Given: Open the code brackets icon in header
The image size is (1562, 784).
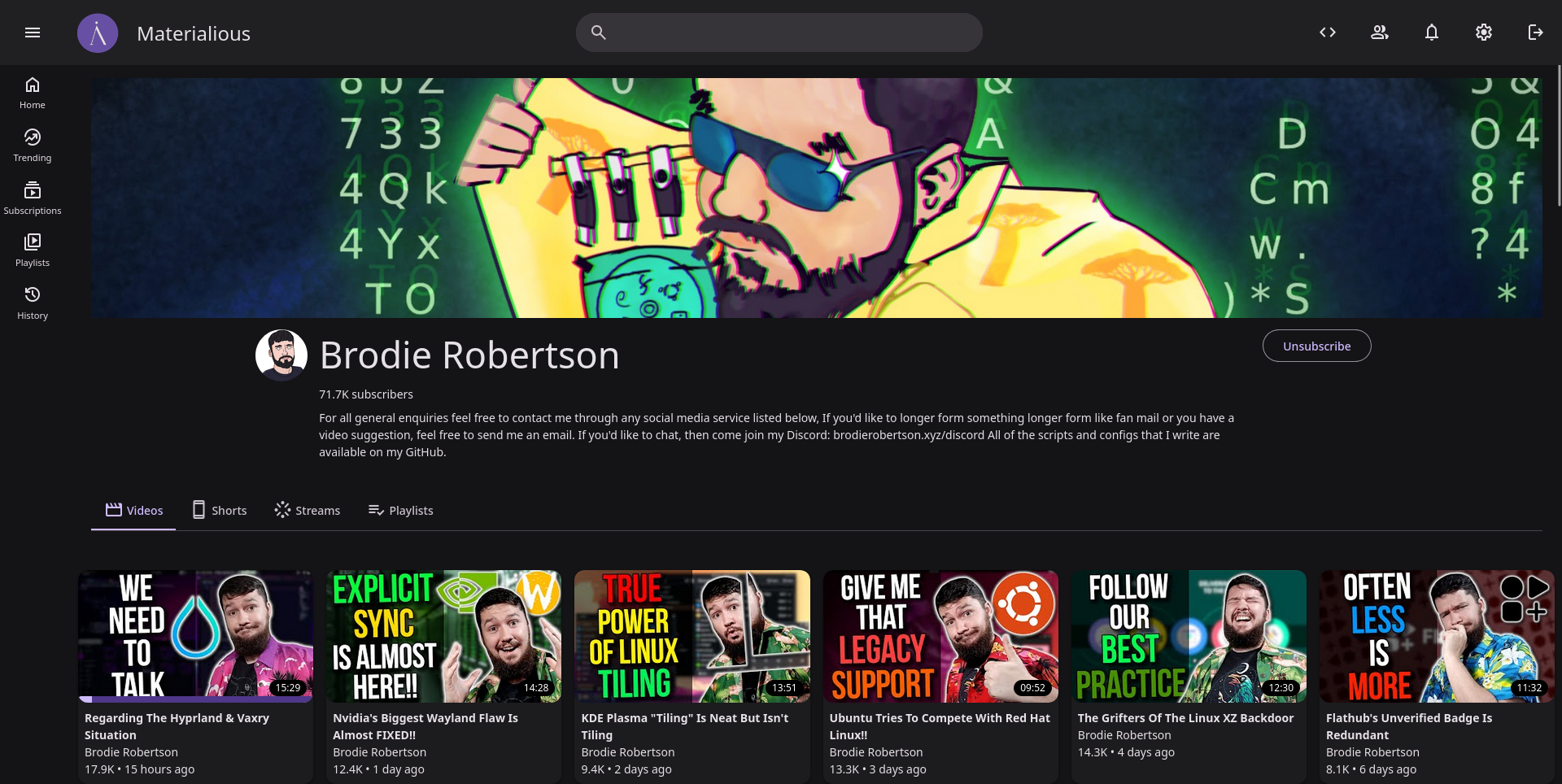Looking at the screenshot, I should (1328, 33).
